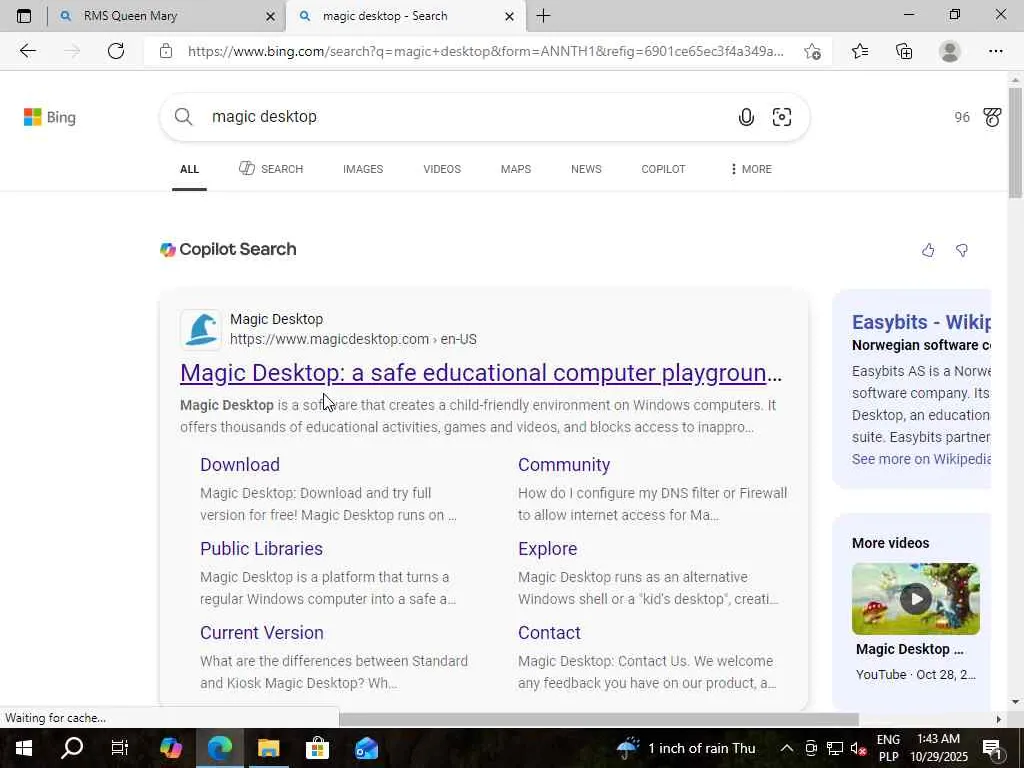Viewport: 1024px width, 768px height.
Task: Switch to COPILOT tab
Action: click(664, 169)
